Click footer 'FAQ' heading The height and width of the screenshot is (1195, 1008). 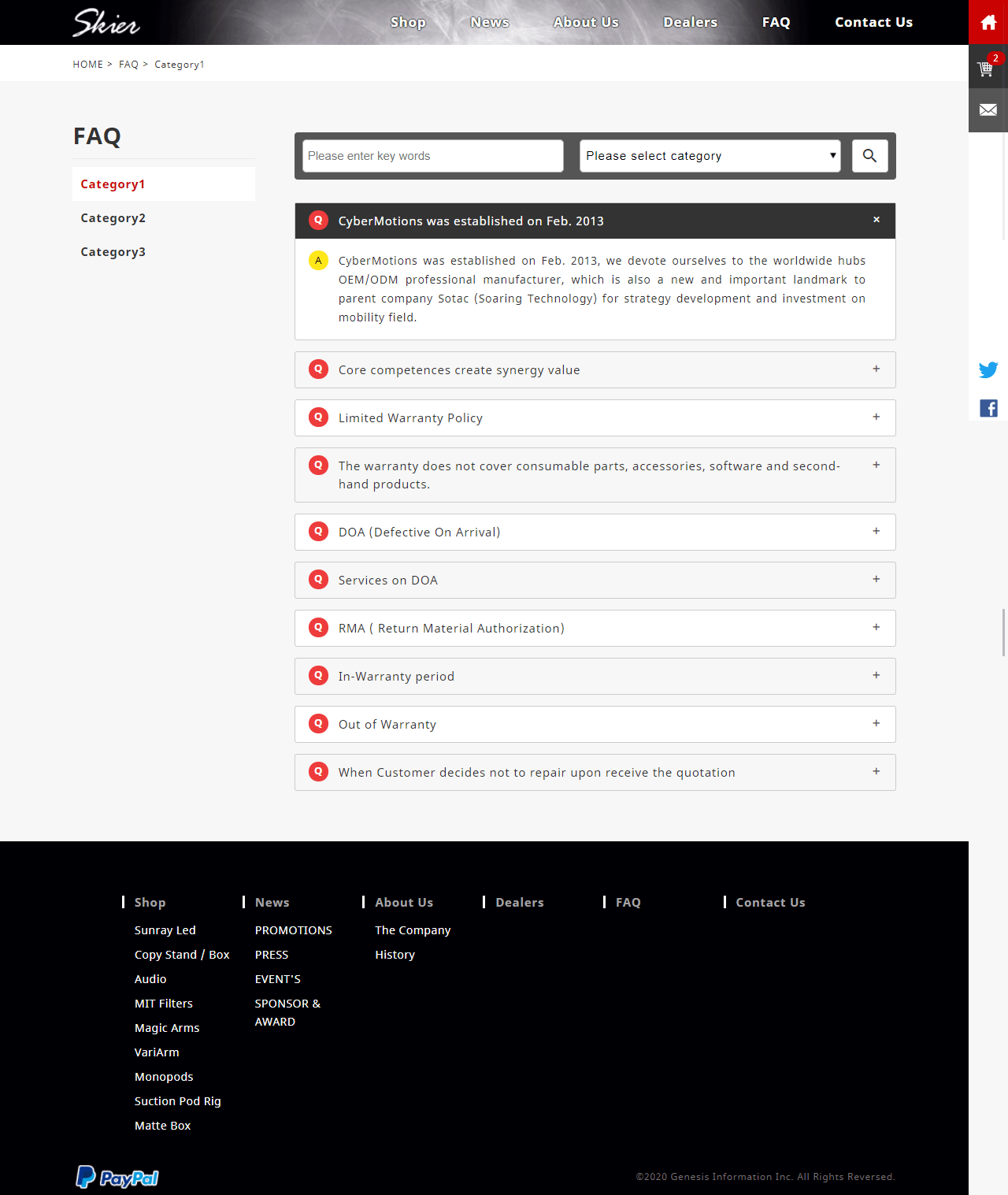[x=628, y=902]
